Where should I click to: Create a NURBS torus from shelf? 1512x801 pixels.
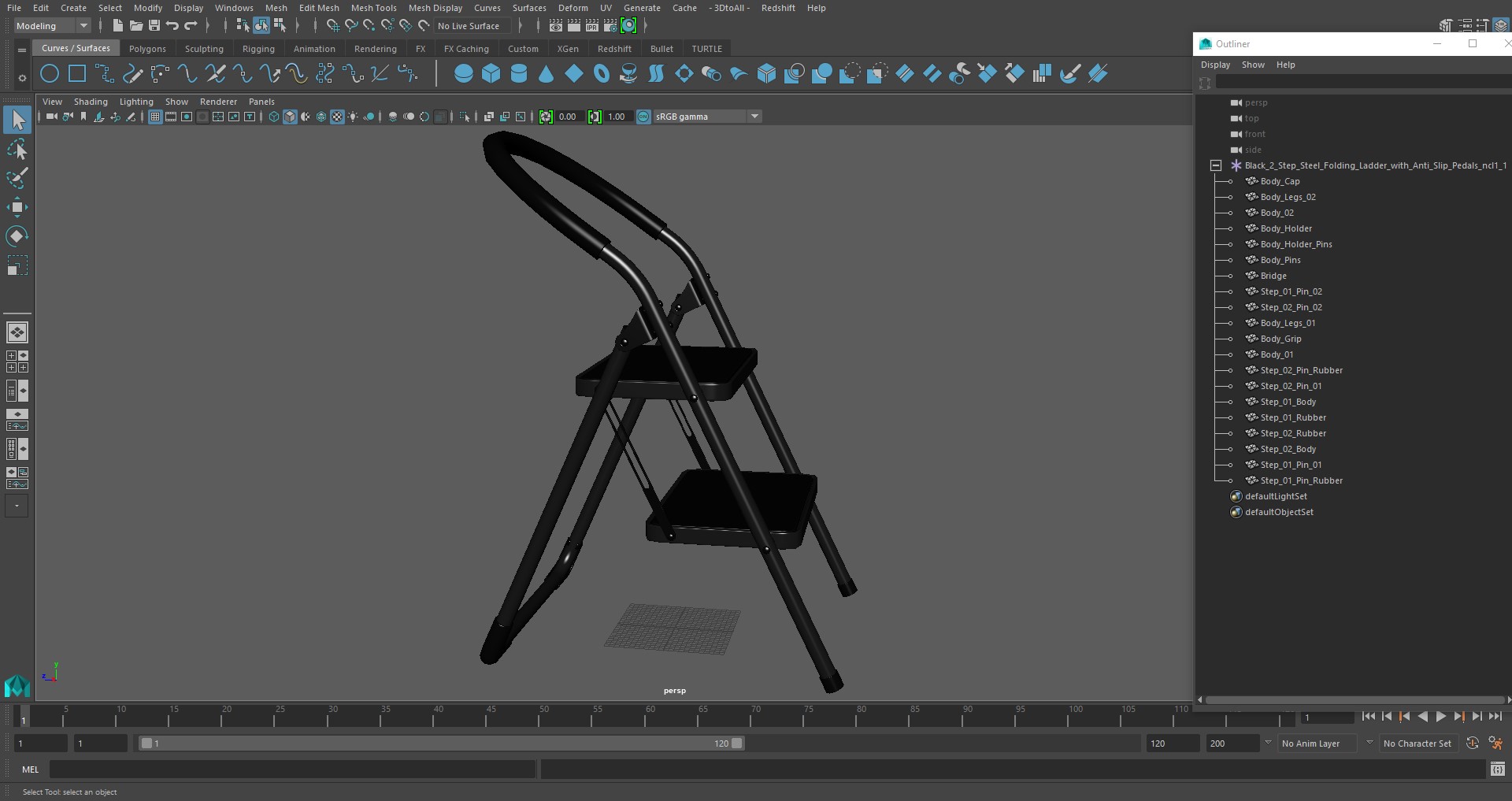point(602,74)
